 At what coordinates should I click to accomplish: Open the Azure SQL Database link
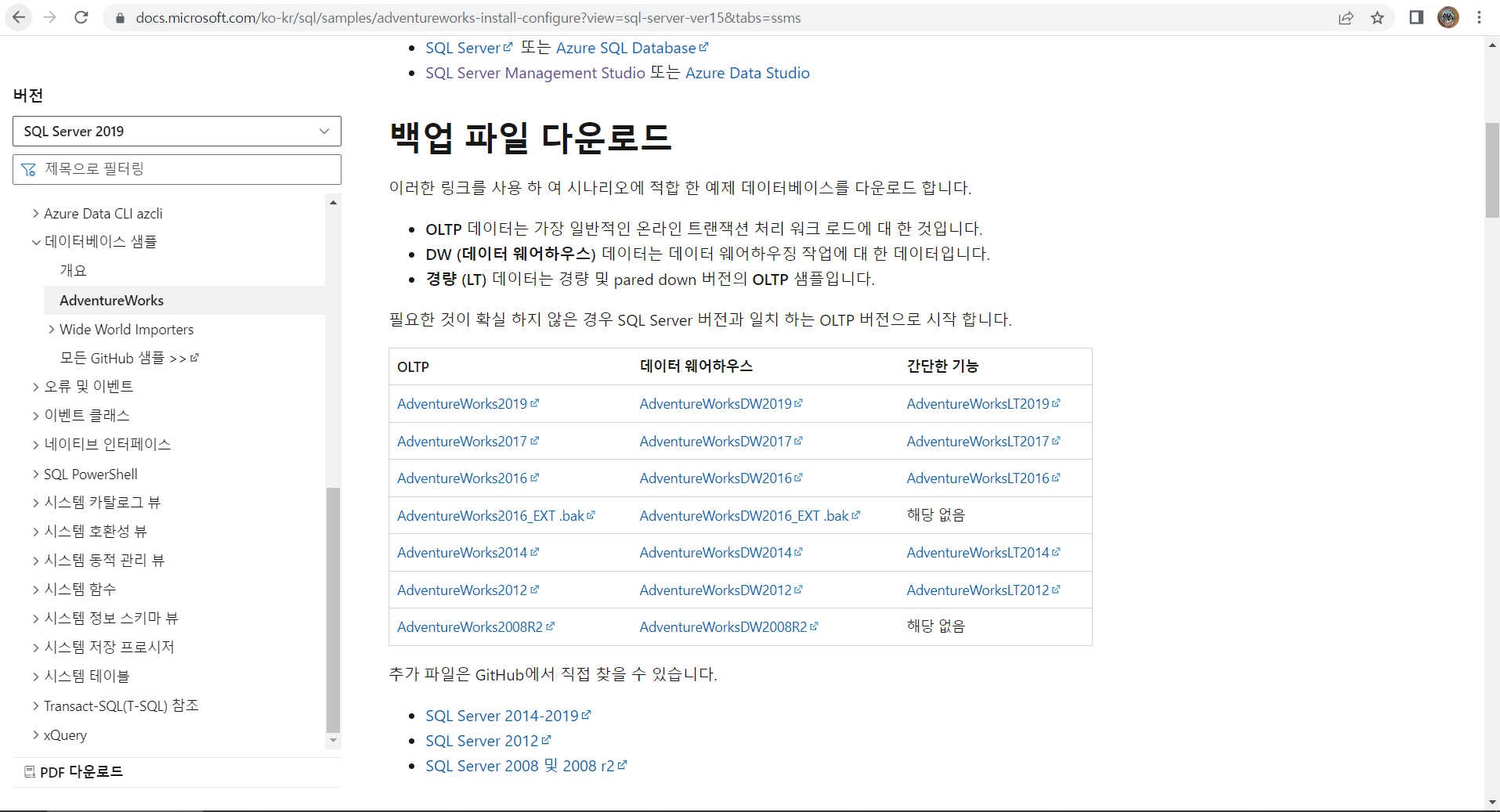pos(631,48)
